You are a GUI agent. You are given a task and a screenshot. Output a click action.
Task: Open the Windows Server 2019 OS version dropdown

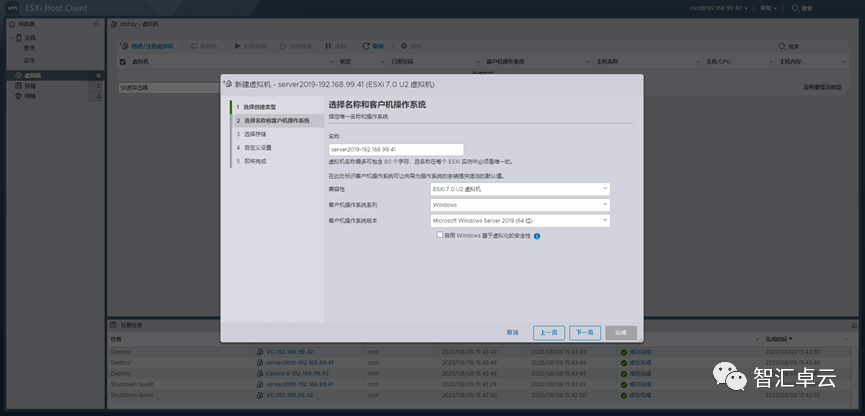(x=520, y=221)
